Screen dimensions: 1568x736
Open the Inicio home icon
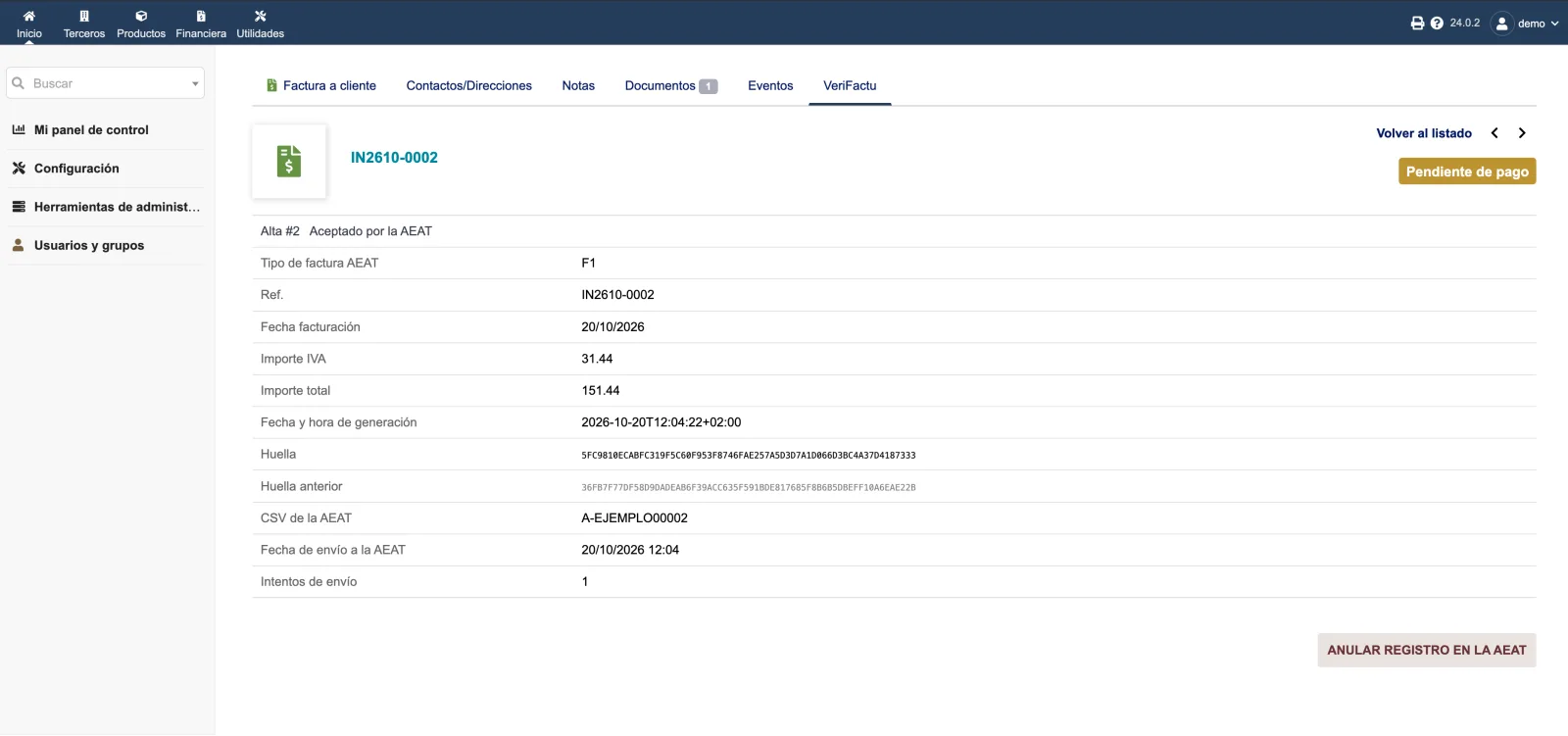coord(29,16)
